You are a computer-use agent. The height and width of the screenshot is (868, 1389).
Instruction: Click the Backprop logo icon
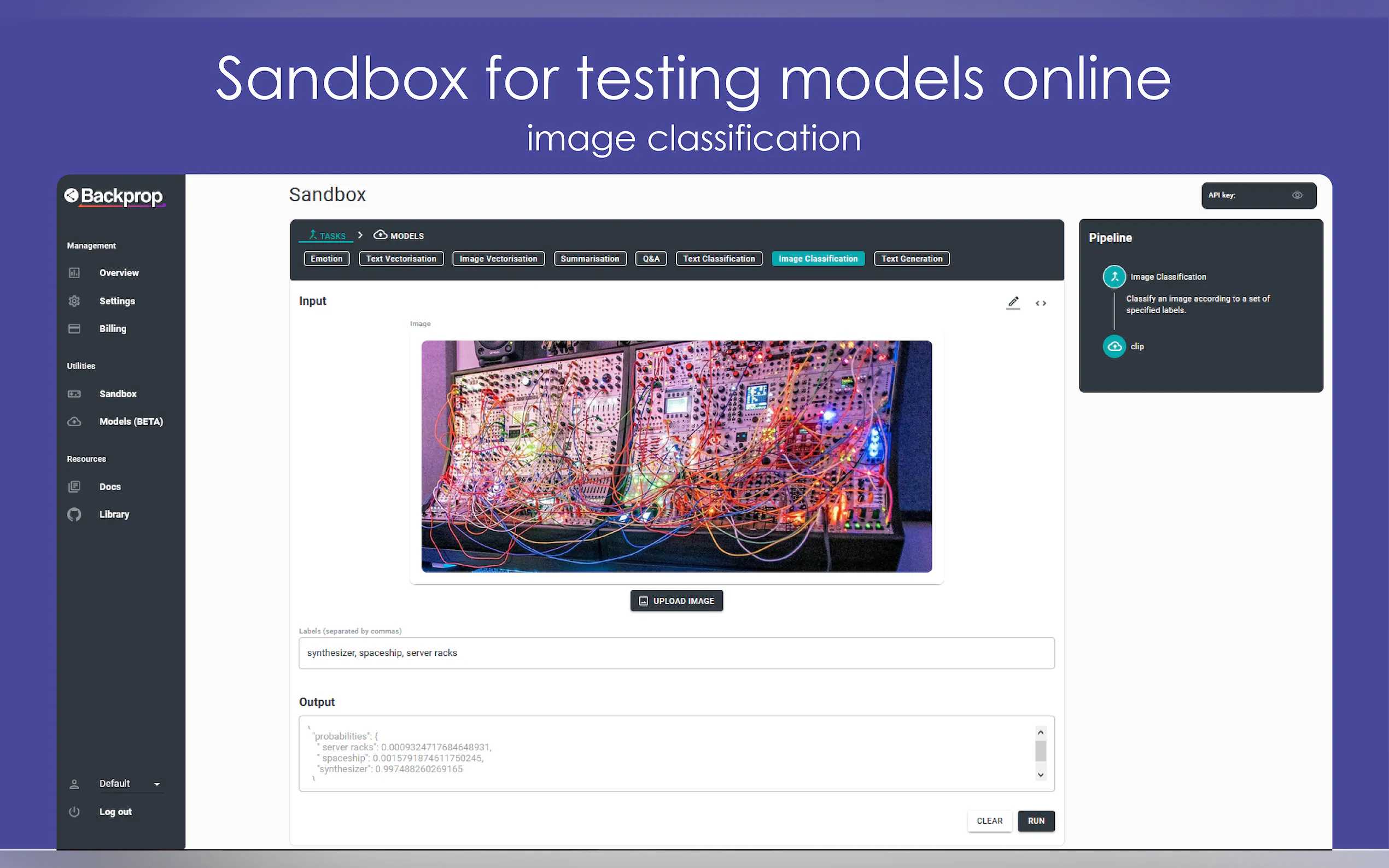(x=71, y=196)
